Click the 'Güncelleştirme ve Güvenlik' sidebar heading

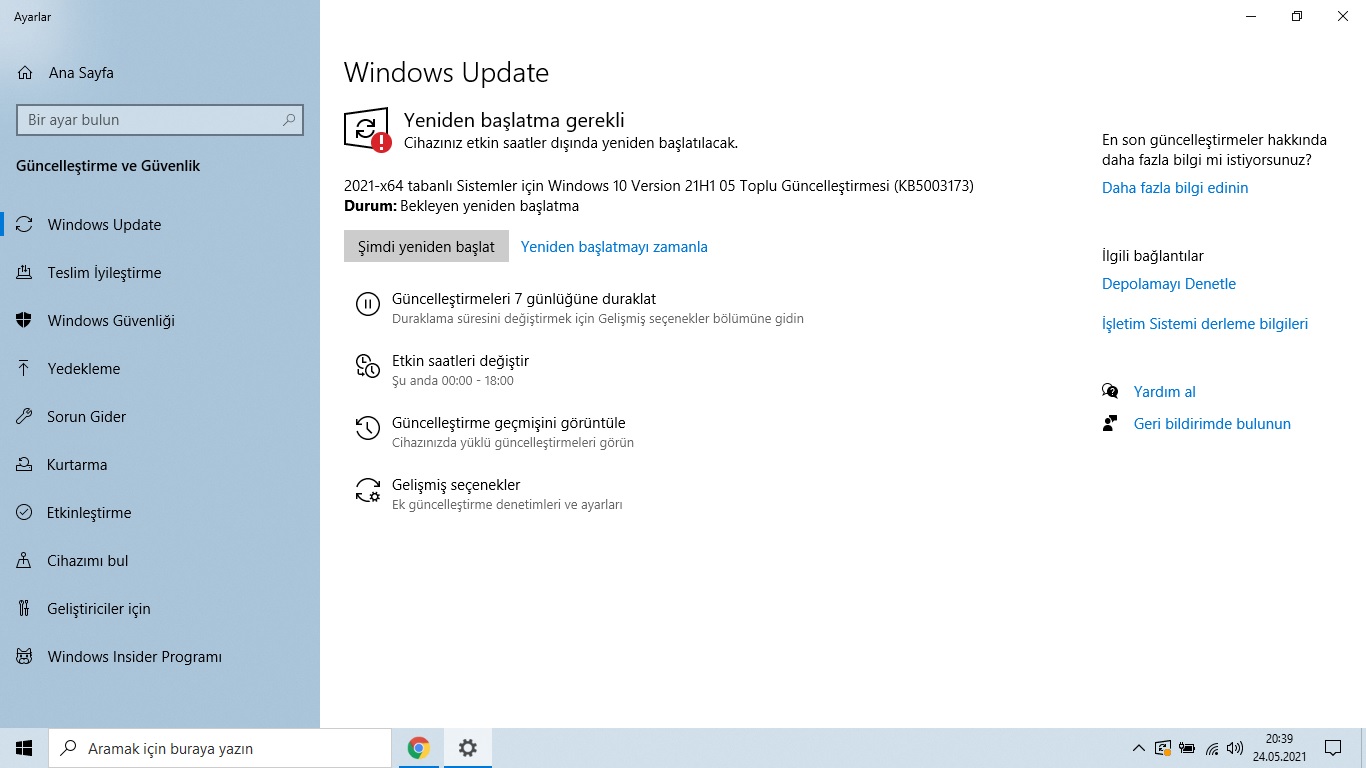pos(108,166)
